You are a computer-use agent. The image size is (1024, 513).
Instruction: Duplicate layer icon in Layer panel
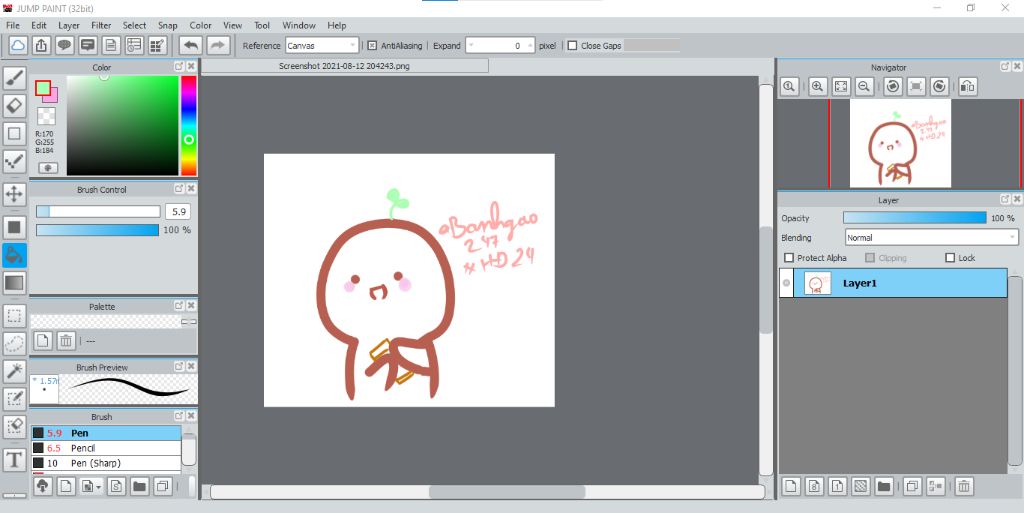912,486
